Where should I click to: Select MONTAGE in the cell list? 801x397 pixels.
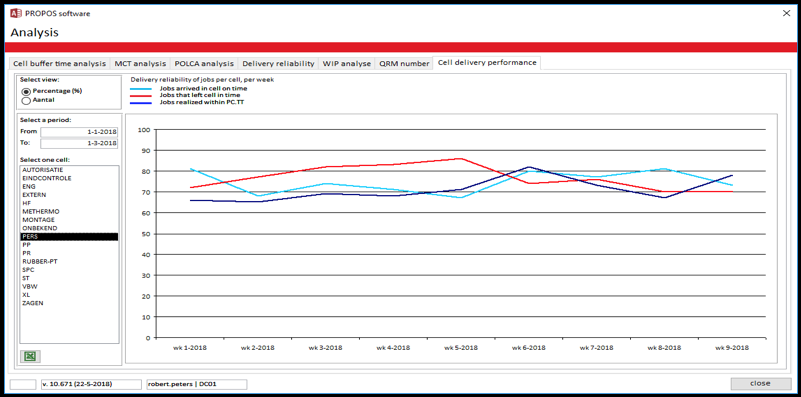point(69,220)
